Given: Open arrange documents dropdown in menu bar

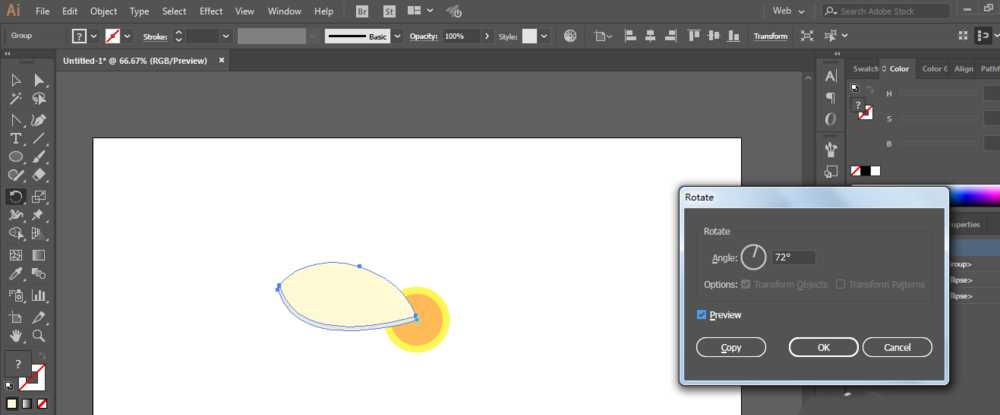Looking at the screenshot, I should click(421, 11).
